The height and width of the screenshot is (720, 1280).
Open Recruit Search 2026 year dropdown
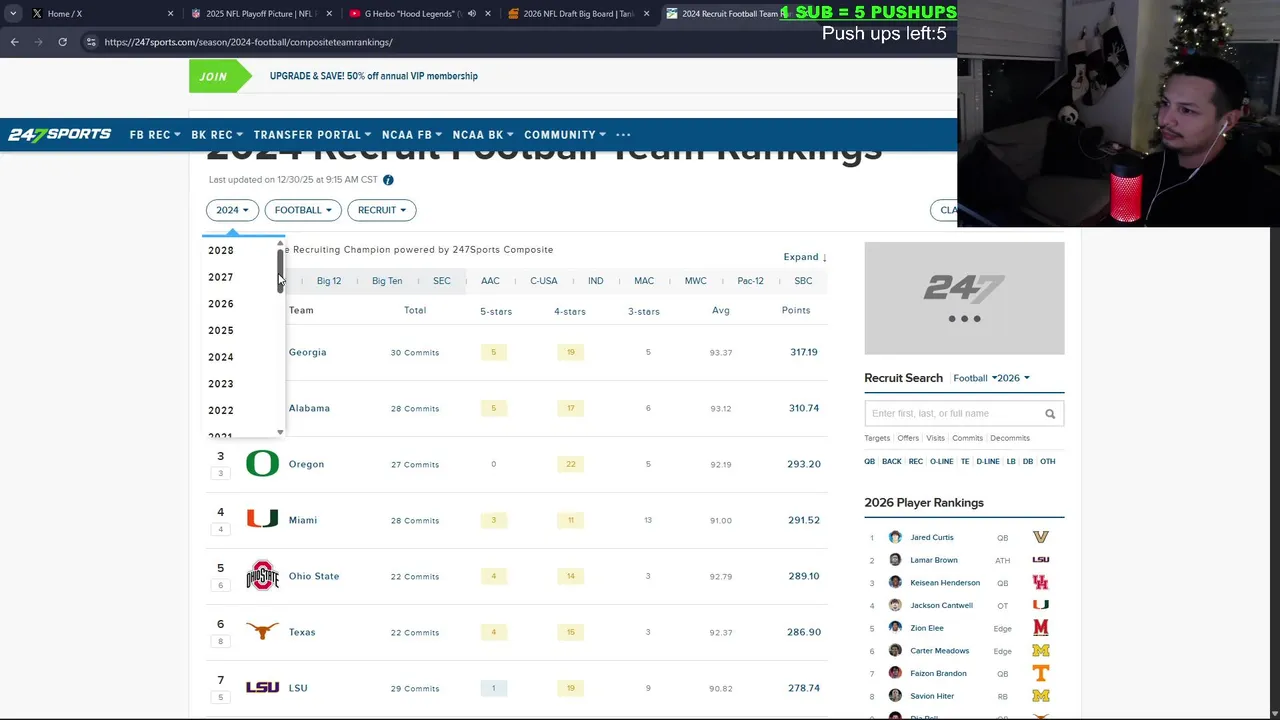1013,378
